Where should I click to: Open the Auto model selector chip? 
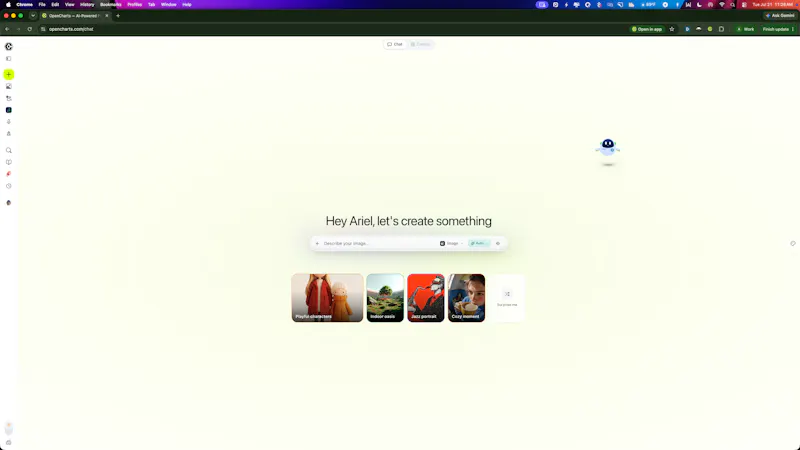tap(479, 243)
